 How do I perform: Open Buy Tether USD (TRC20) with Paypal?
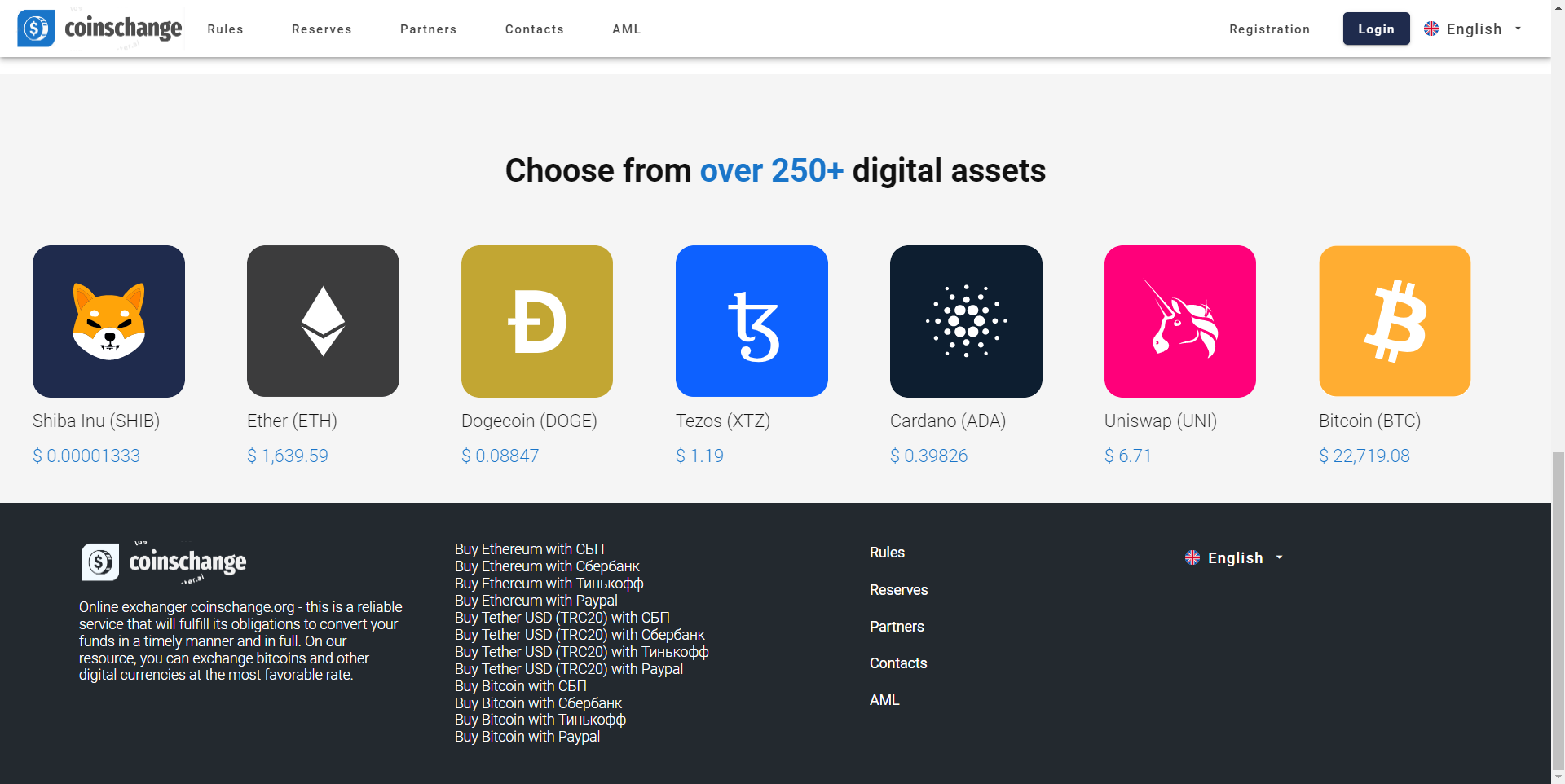click(x=569, y=669)
